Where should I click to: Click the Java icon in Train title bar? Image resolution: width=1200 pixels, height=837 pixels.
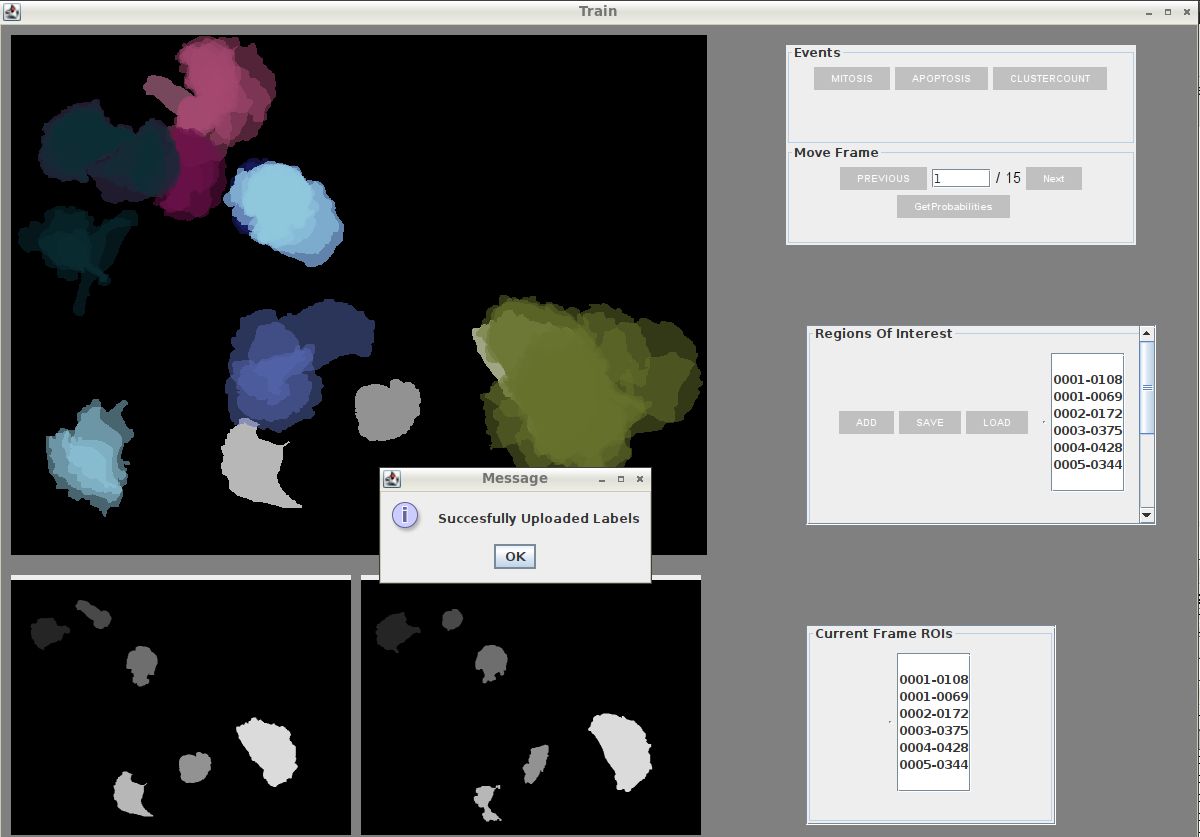[x=11, y=11]
